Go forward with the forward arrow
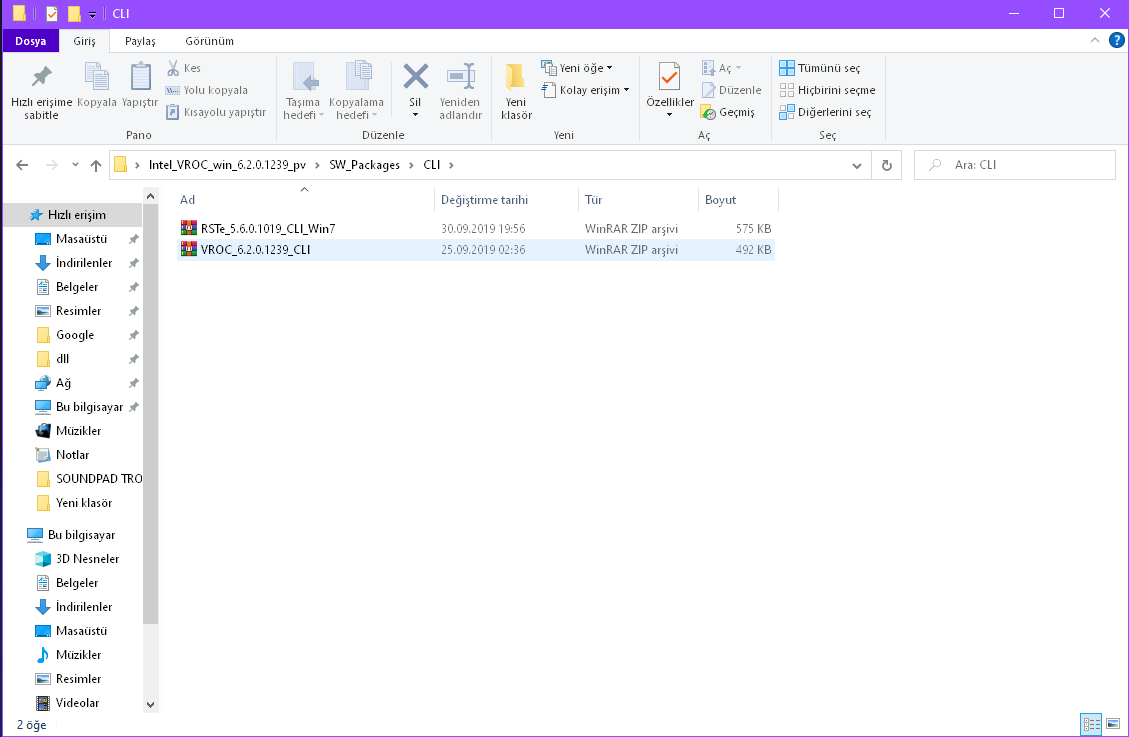This screenshot has height=737, width=1129. point(52,165)
